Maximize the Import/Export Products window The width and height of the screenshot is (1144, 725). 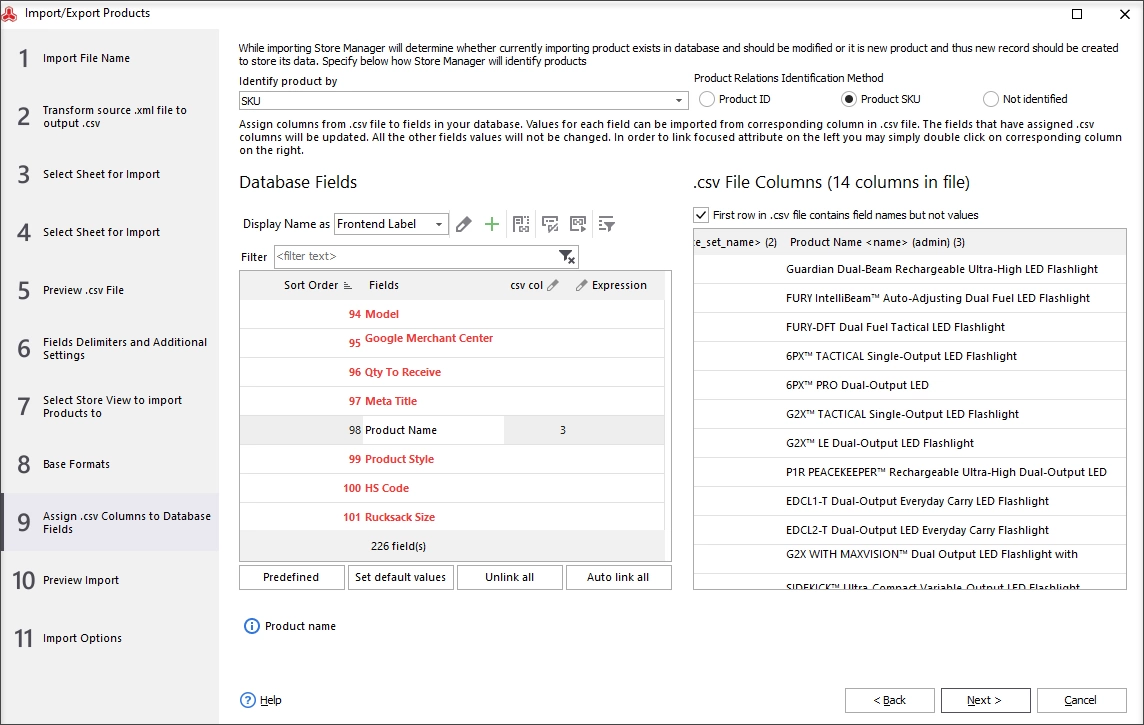point(1077,14)
